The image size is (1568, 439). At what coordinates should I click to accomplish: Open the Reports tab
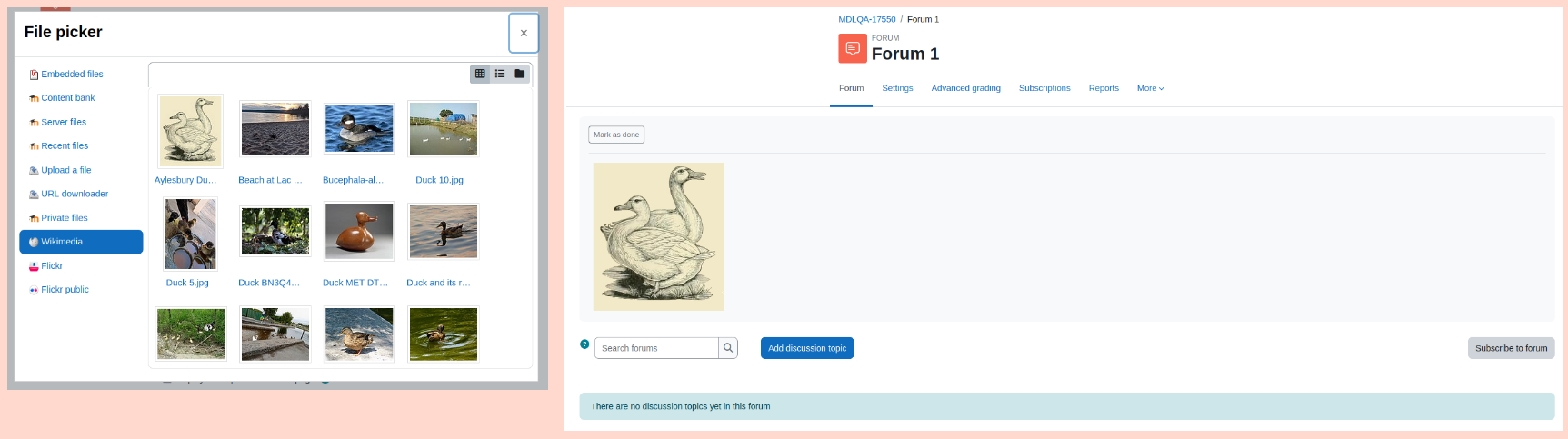click(1104, 88)
